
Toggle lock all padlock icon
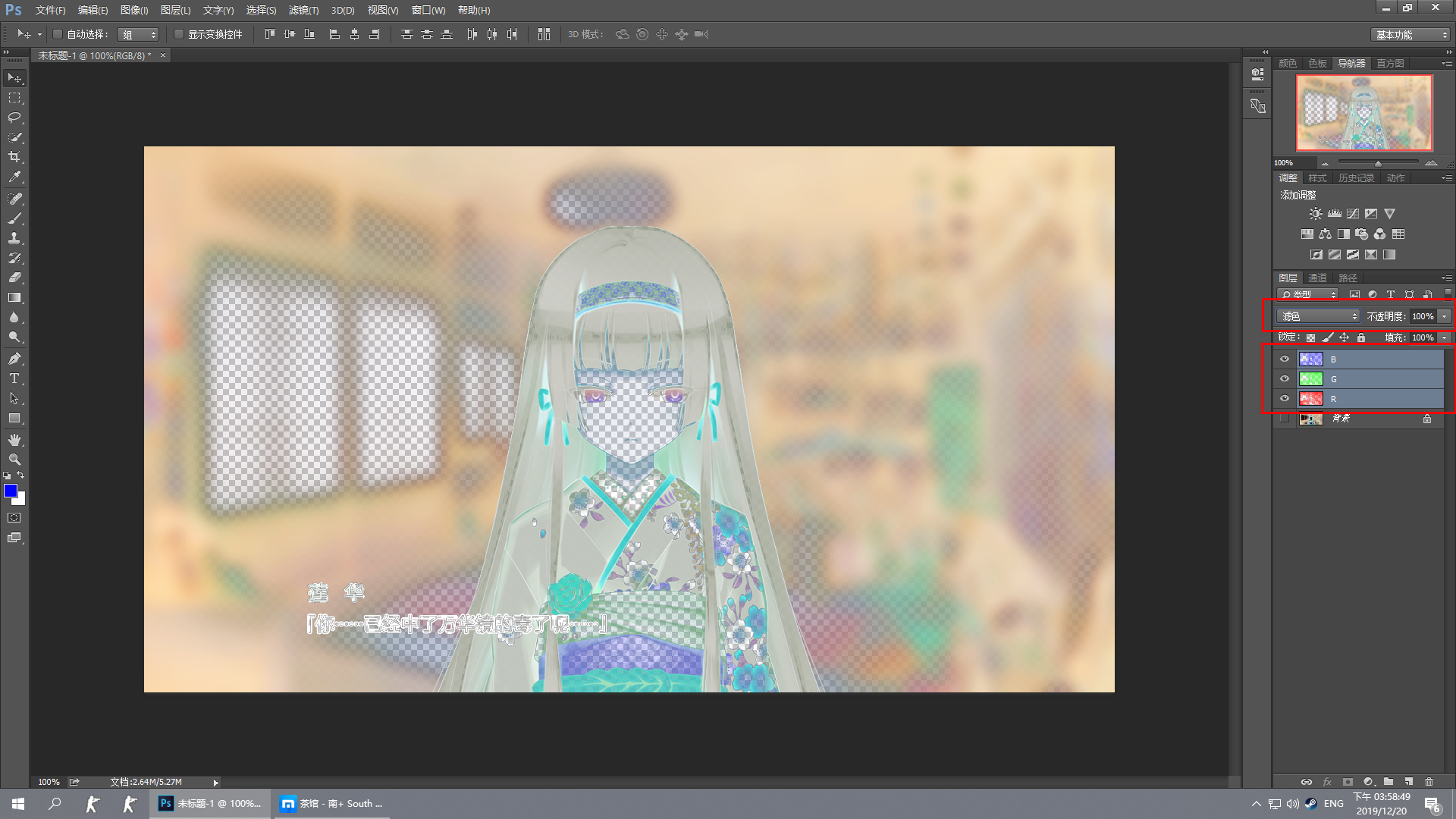point(1361,337)
